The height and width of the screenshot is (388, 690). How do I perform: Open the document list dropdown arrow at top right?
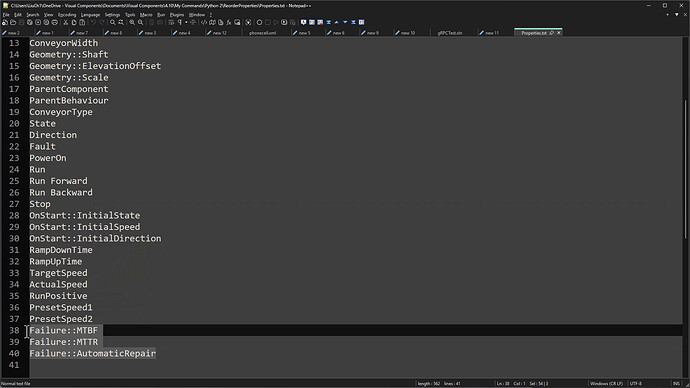677,15
